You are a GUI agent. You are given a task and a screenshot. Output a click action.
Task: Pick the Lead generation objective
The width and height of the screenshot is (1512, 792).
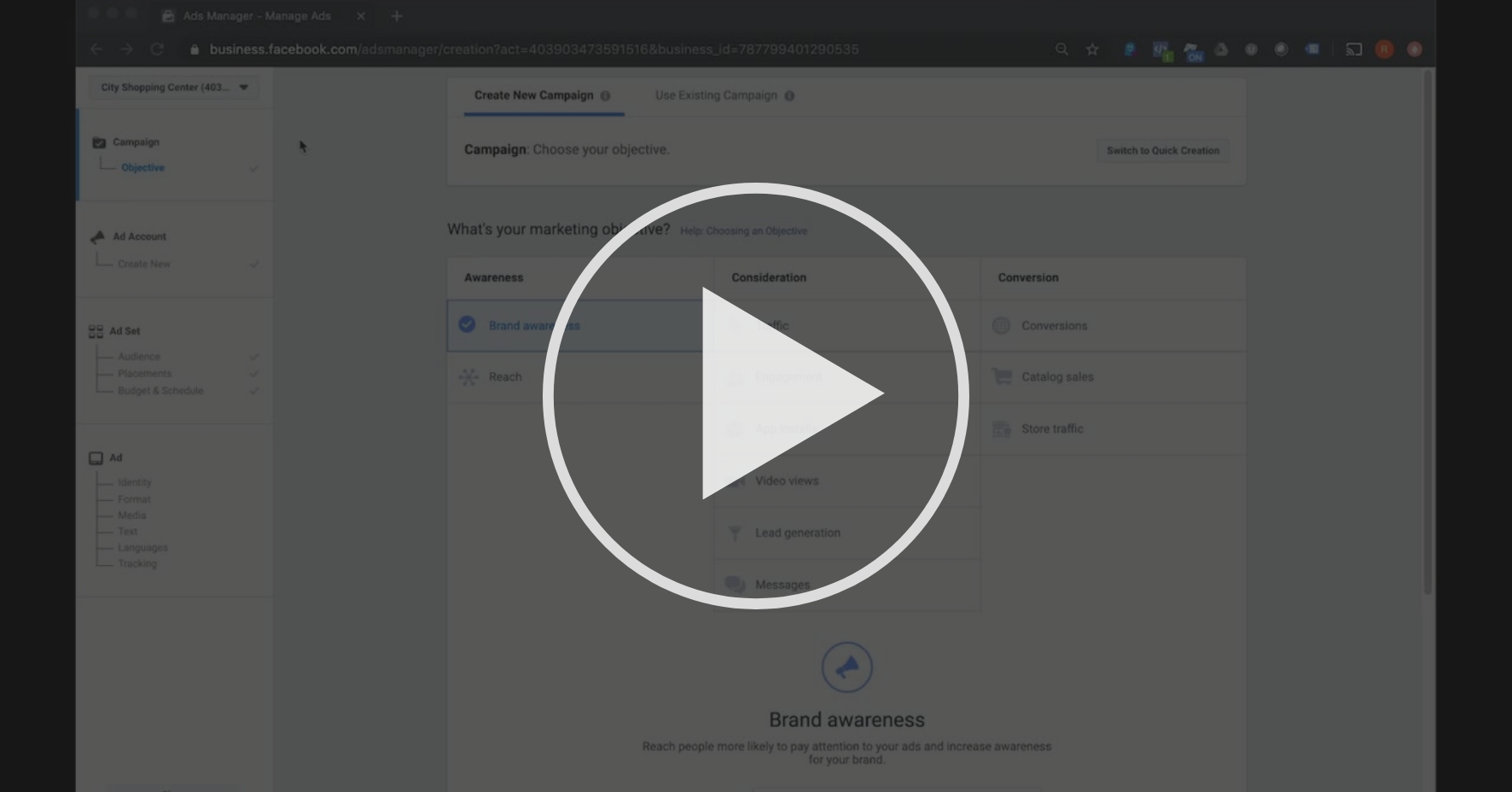846,533
